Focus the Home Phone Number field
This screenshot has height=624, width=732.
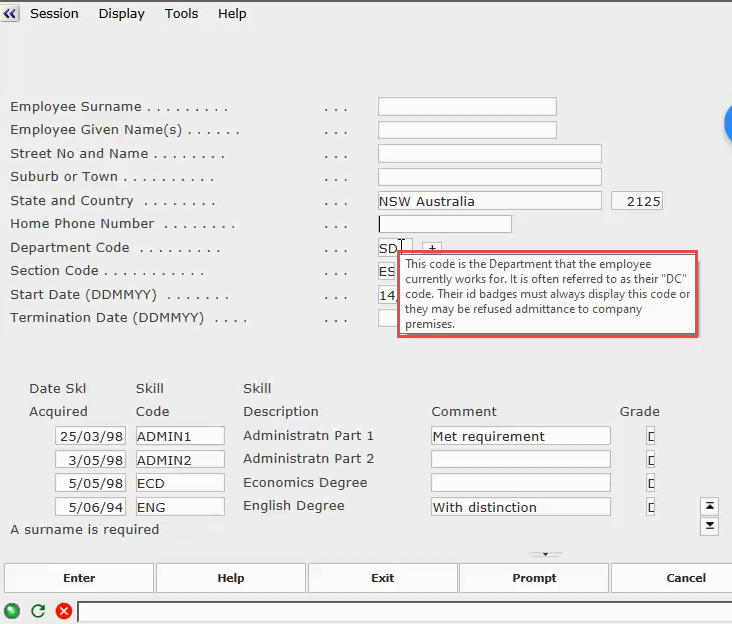pos(445,224)
